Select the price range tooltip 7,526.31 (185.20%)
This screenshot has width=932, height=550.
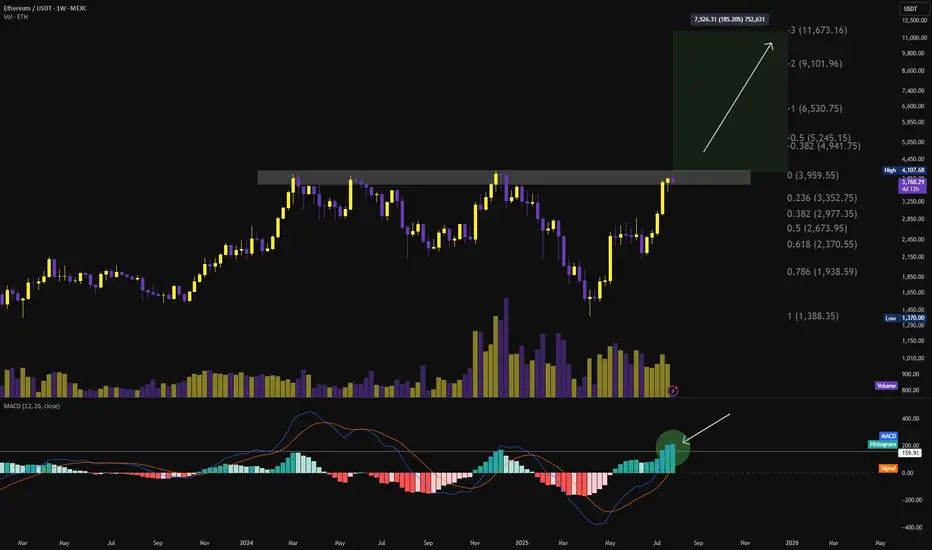coord(729,20)
